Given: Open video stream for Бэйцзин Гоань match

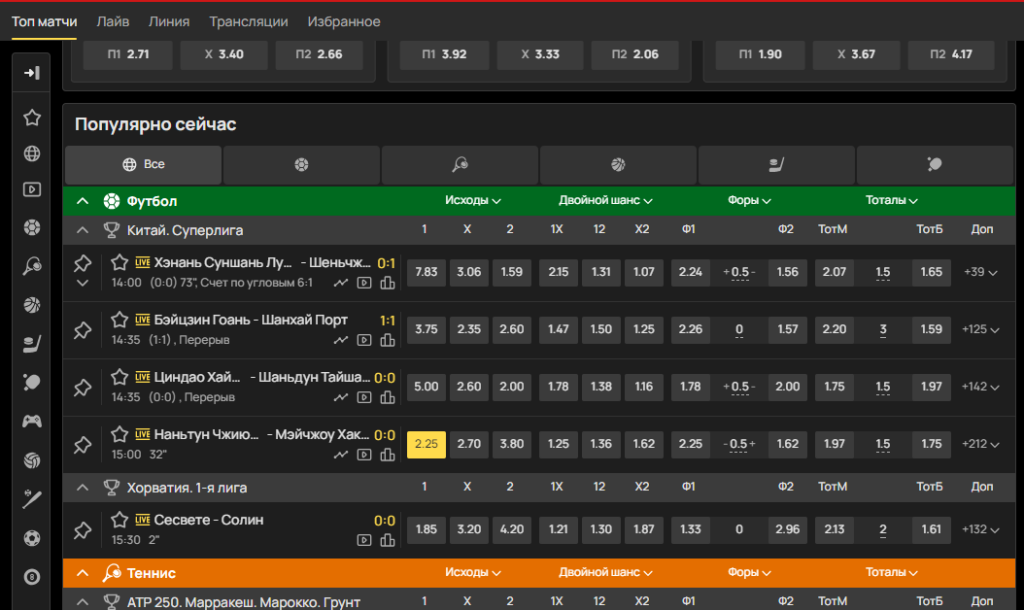Looking at the screenshot, I should coord(364,340).
